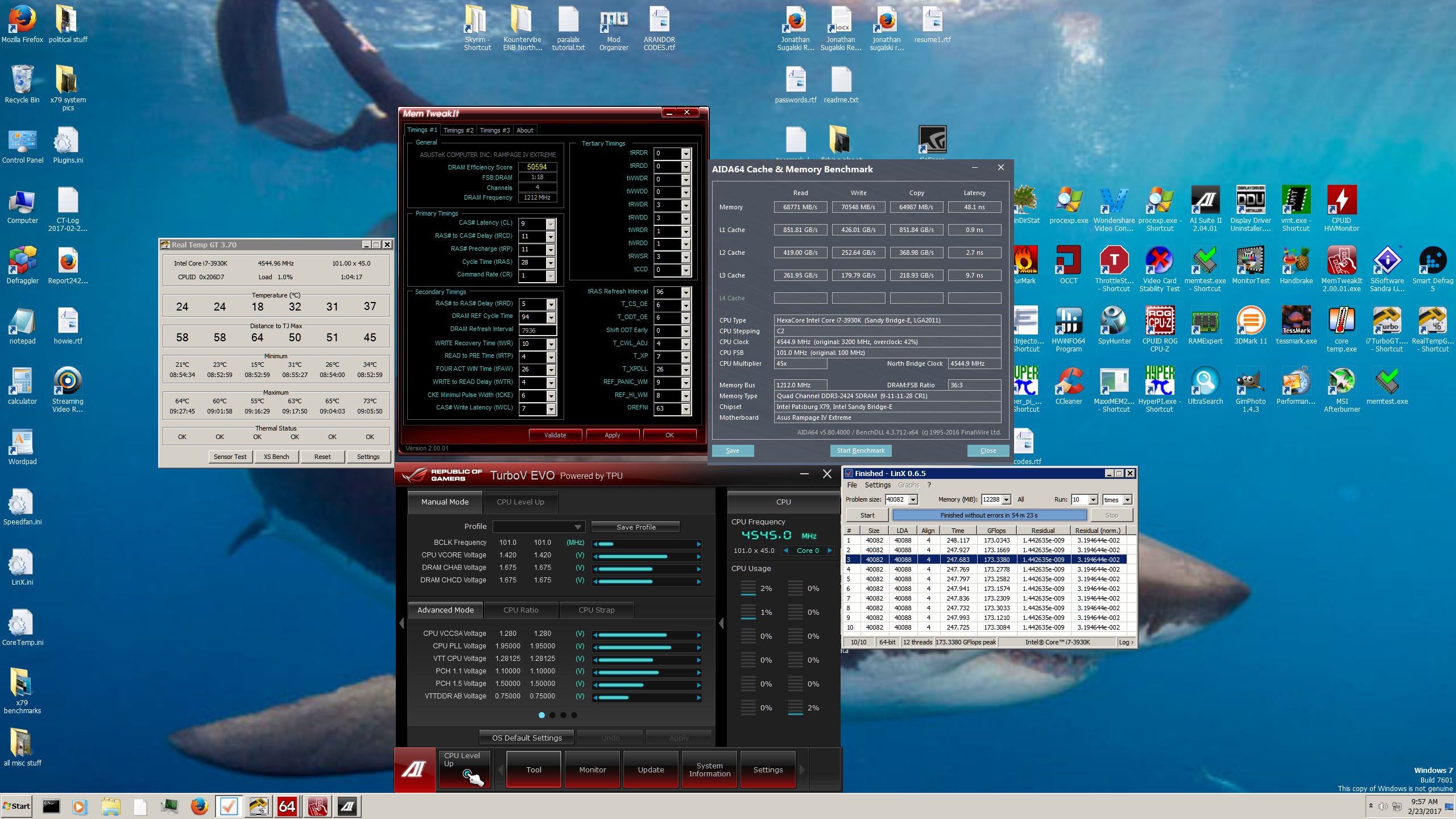Click Start button in LinX
1456x819 pixels.
tap(867, 515)
